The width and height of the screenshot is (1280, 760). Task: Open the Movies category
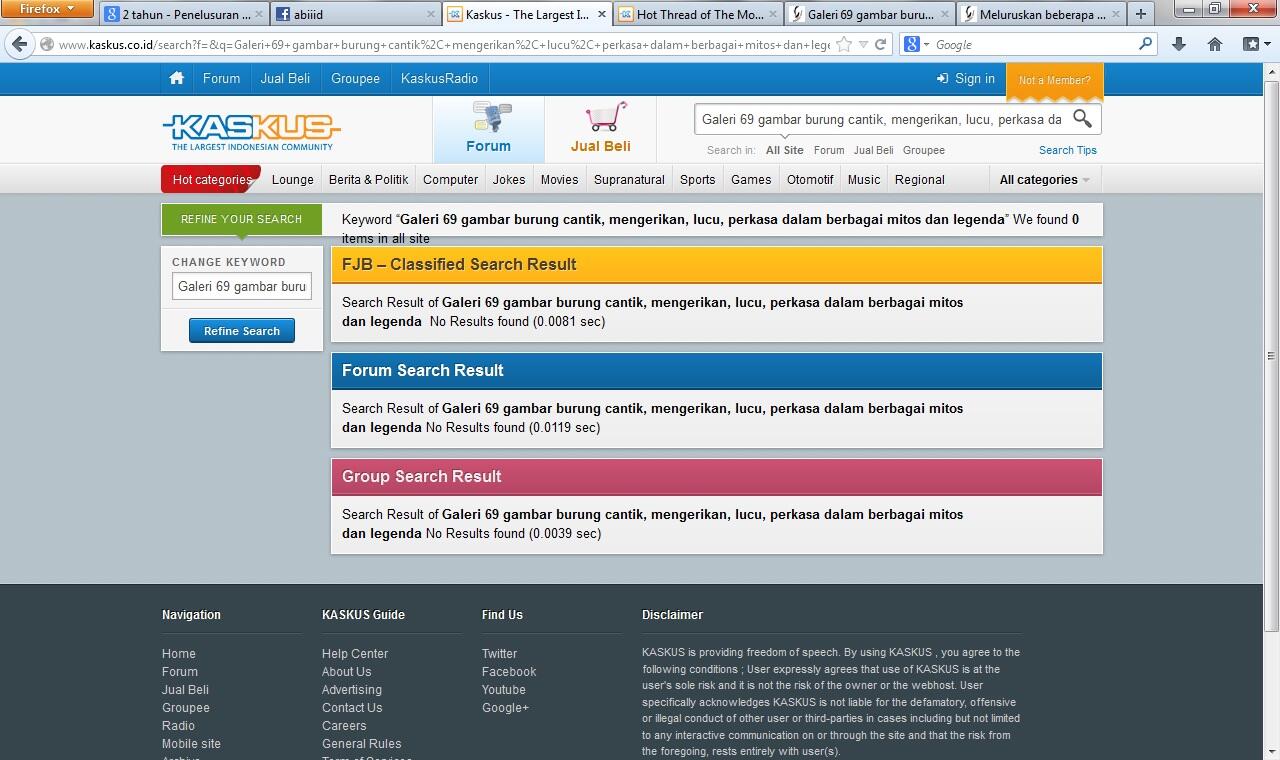pyautogui.click(x=559, y=180)
